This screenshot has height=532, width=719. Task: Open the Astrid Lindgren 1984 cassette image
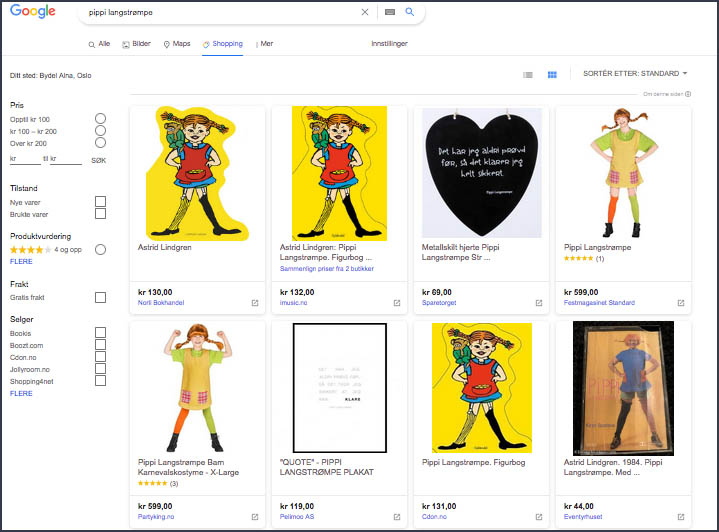624,388
